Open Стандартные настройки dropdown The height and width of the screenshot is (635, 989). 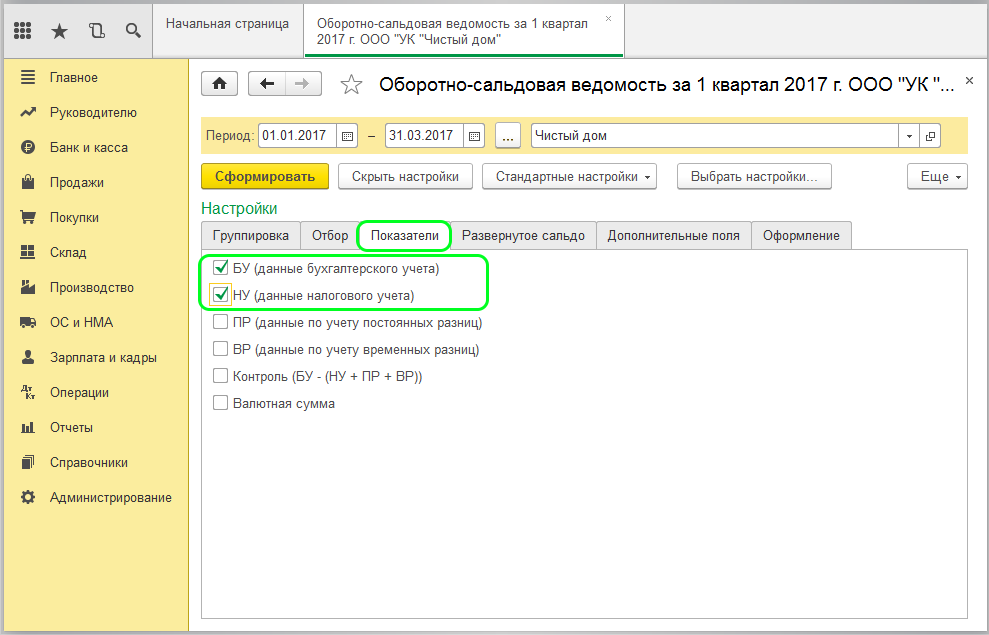pos(571,177)
